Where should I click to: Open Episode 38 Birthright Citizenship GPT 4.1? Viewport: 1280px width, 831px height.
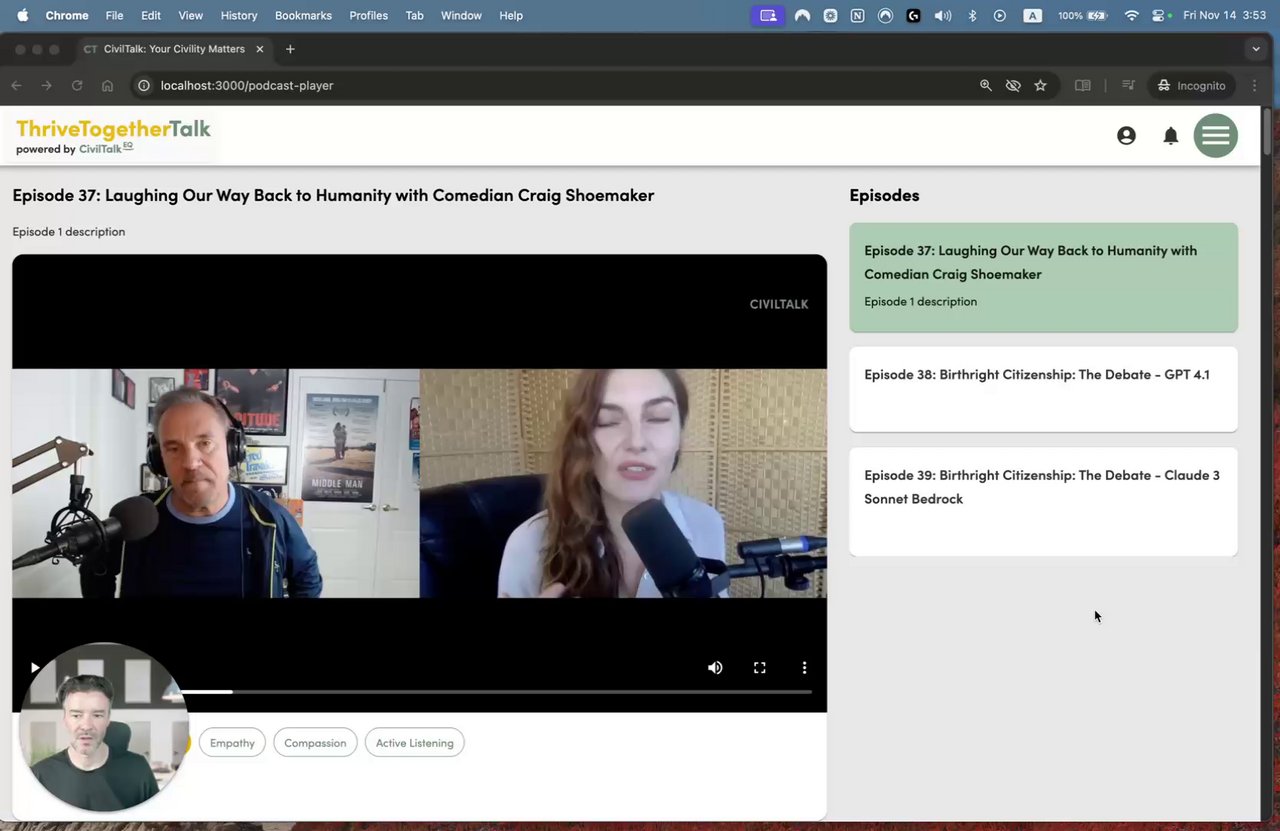click(1043, 389)
